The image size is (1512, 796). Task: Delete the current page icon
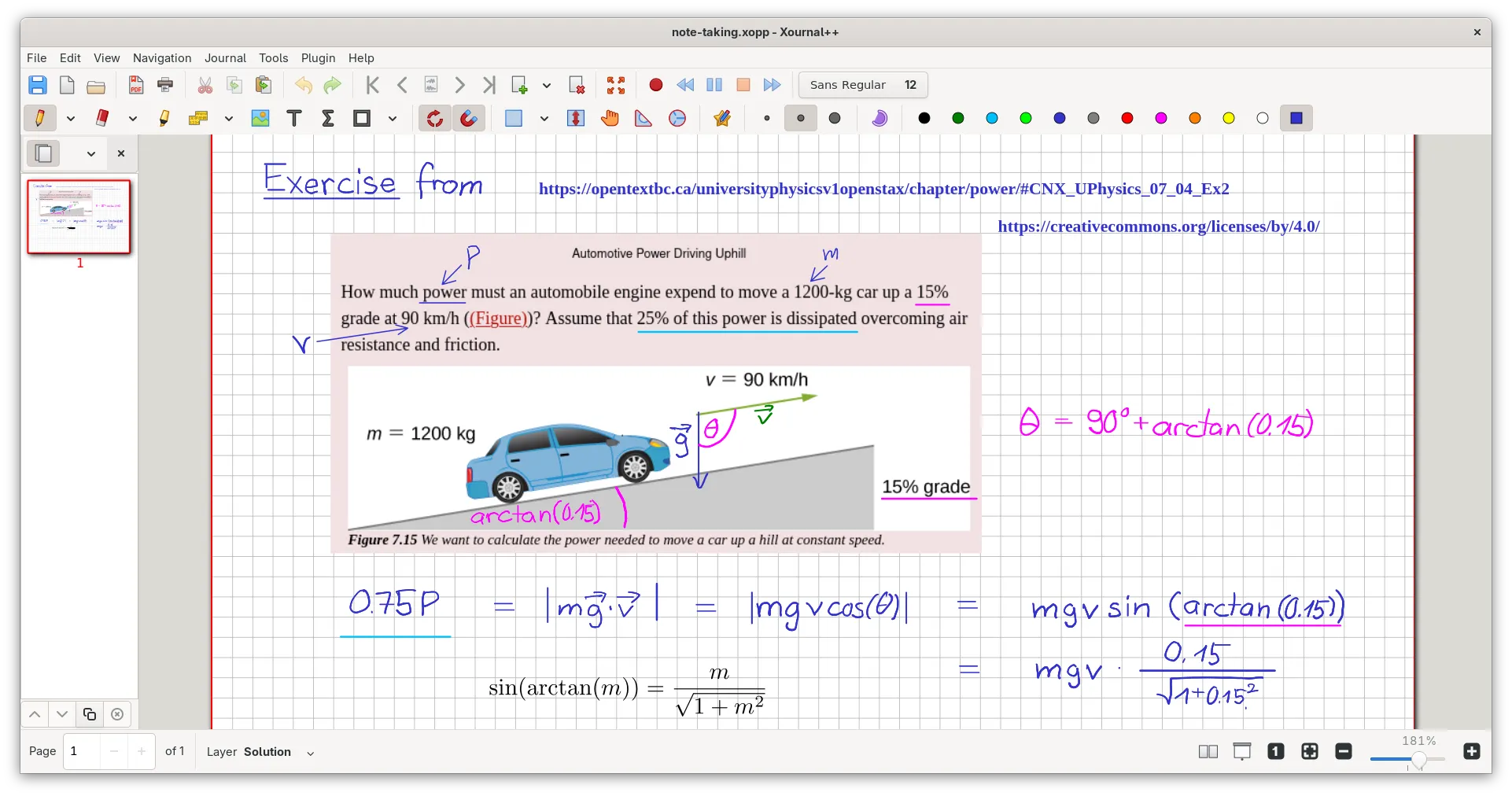[x=577, y=85]
